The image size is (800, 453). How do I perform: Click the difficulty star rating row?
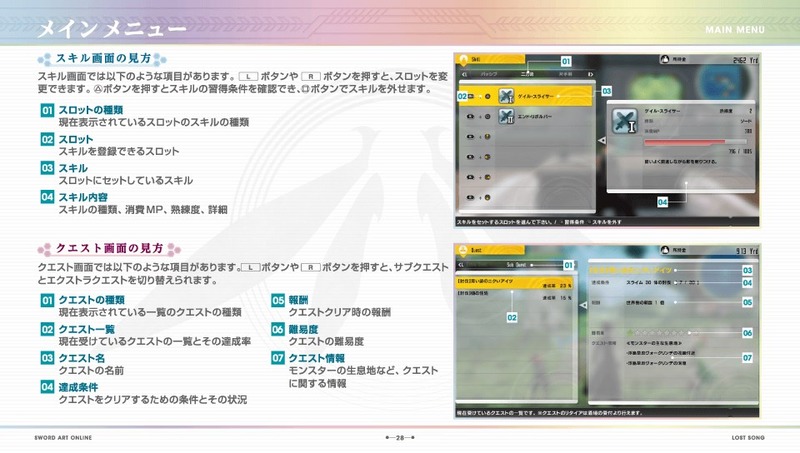[x=662, y=333]
